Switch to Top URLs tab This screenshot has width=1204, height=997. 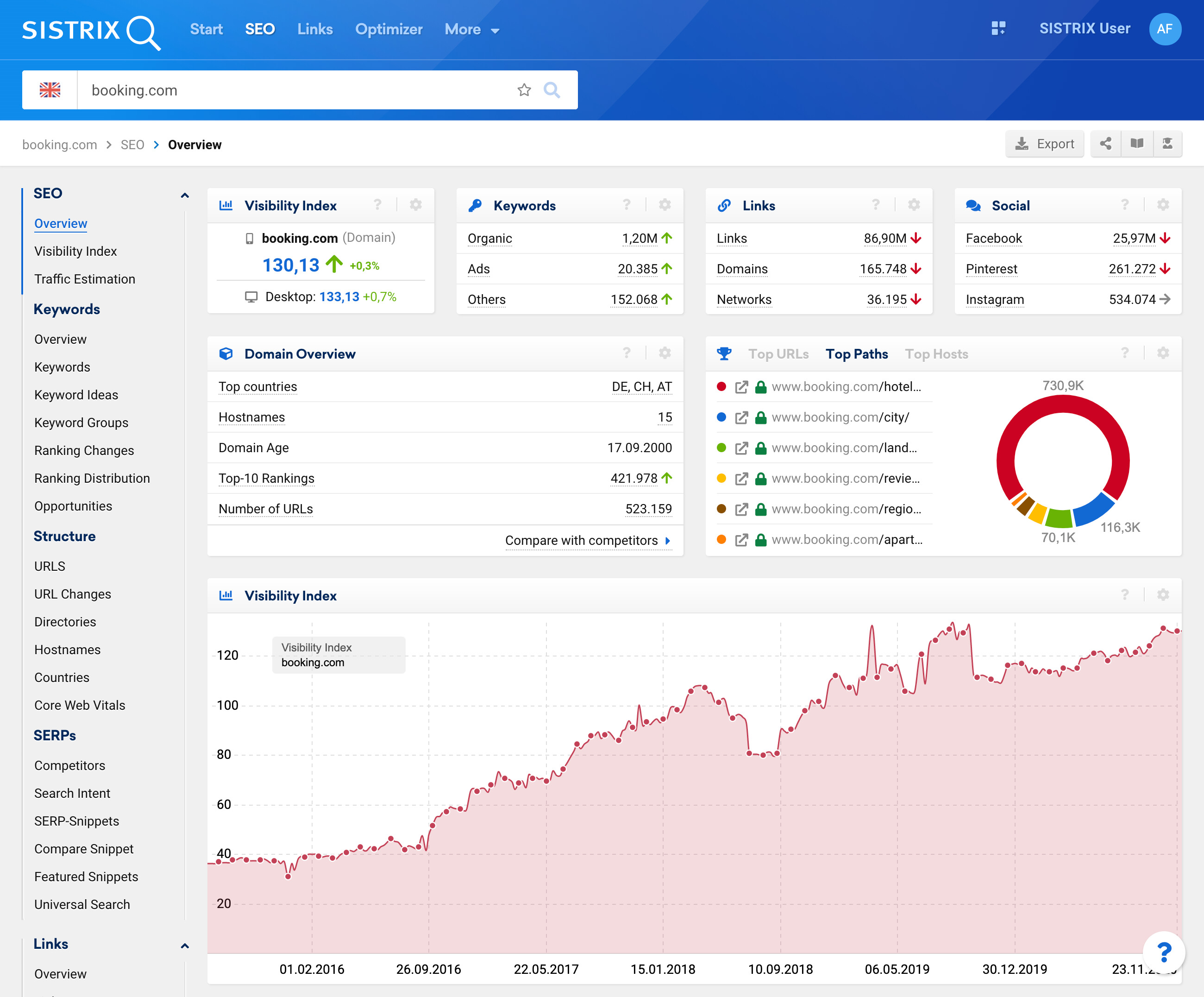778,354
